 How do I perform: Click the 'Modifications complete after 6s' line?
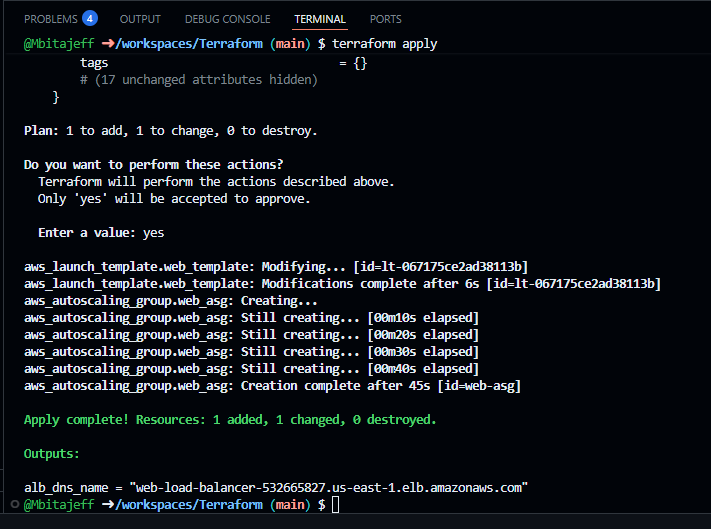[342, 284]
